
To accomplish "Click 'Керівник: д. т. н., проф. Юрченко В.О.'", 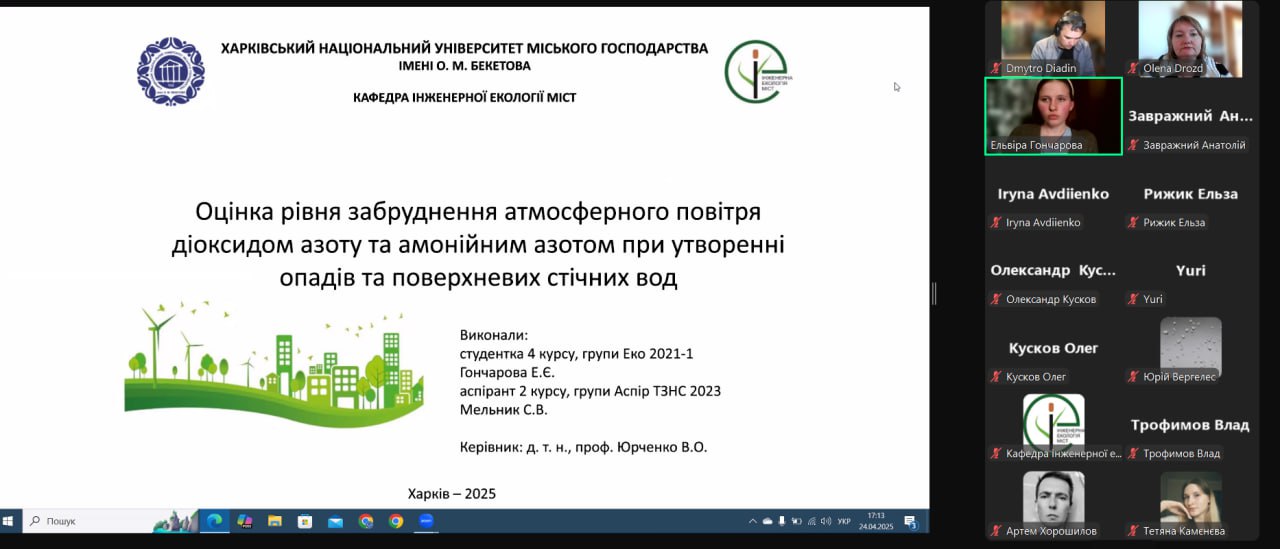I will click(x=583, y=447).
